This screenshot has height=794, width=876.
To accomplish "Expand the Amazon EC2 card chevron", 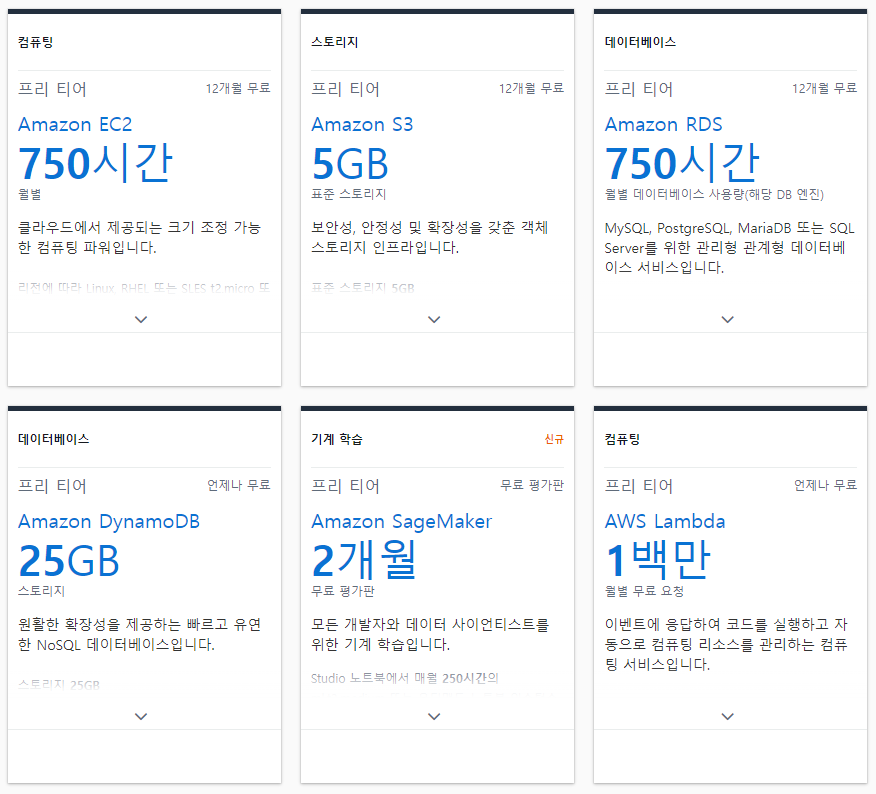I will [x=141, y=320].
